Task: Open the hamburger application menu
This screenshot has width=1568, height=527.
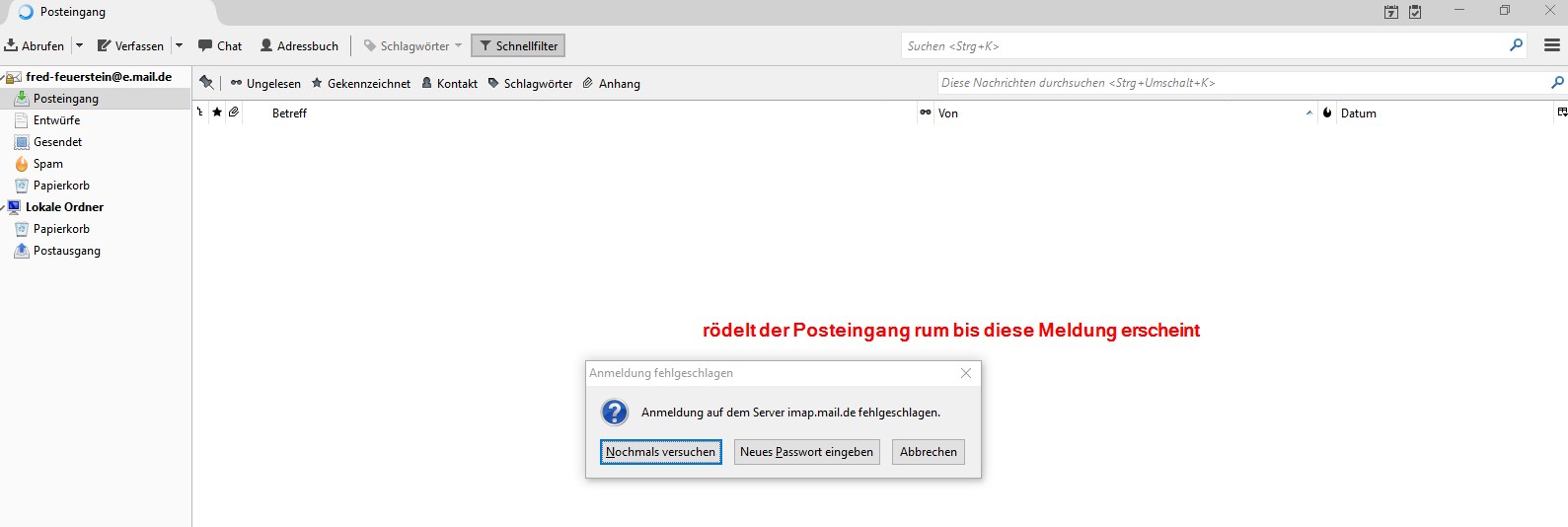Action: 1552,45
